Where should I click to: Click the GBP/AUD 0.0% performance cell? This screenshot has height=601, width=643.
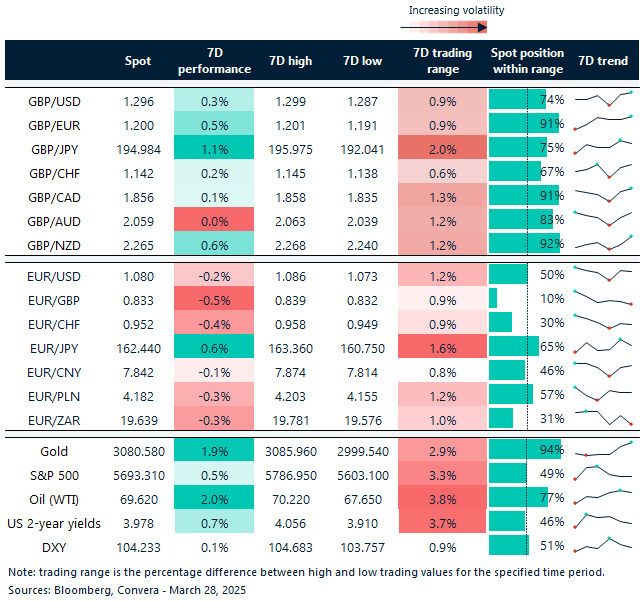pyautogui.click(x=214, y=219)
